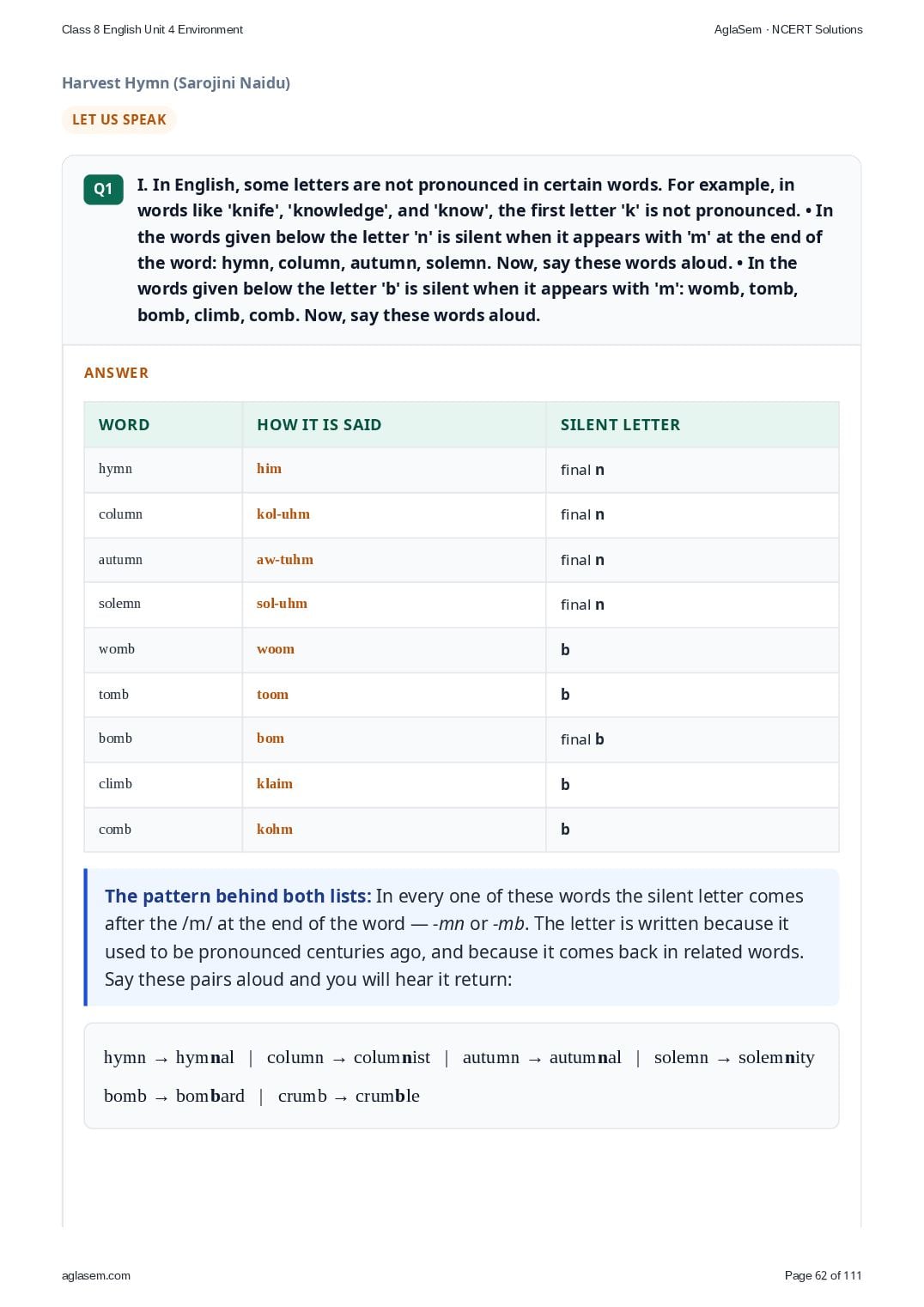Viewport: 924px width, 1307px height.
Task: Select the 'crumble' word in pairs box
Action: [x=387, y=1096]
